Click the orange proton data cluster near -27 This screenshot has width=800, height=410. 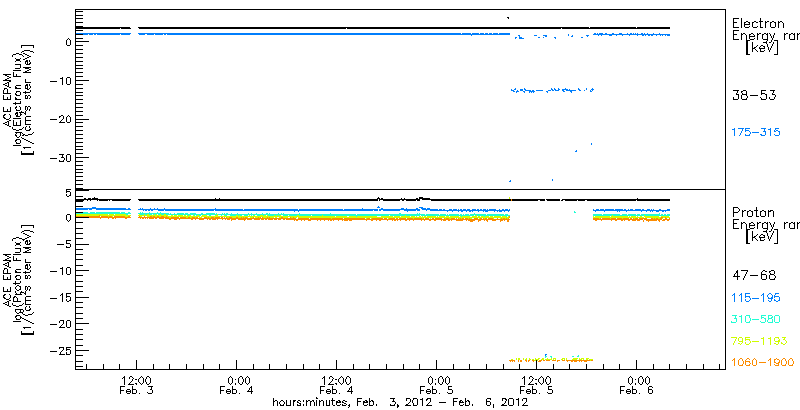[551, 359]
